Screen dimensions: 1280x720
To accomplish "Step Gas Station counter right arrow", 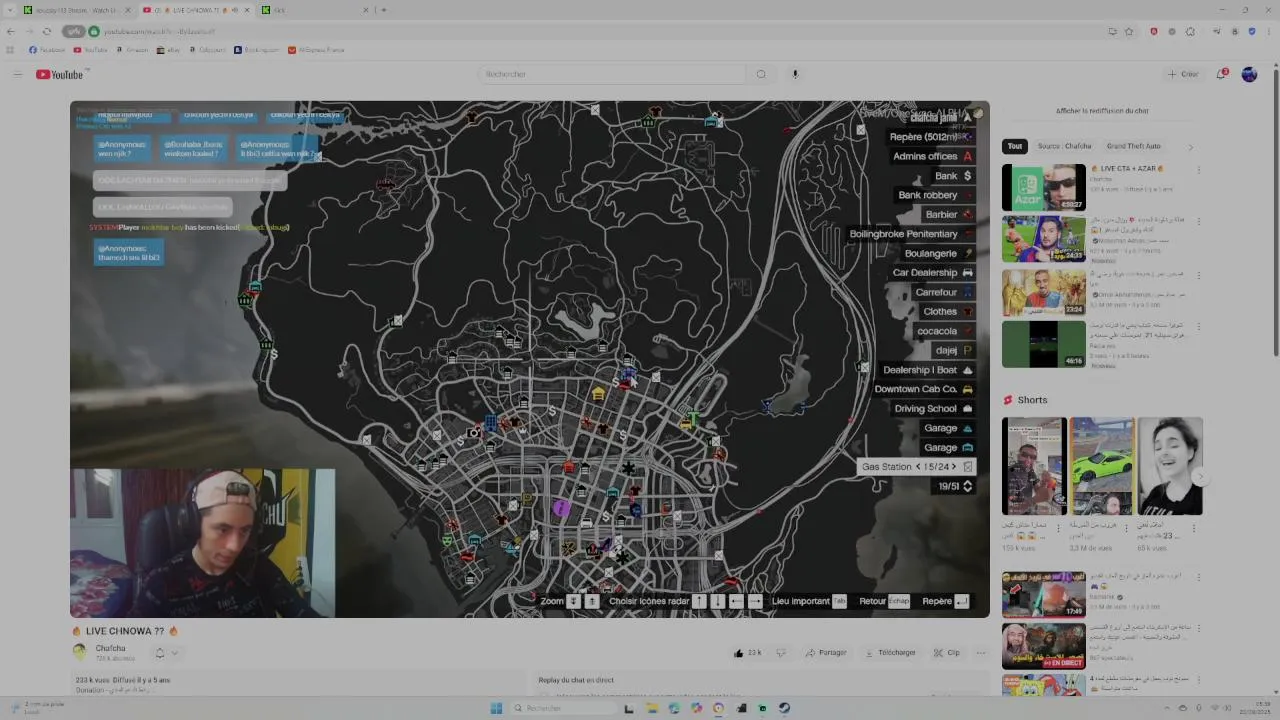I will 953,467.
